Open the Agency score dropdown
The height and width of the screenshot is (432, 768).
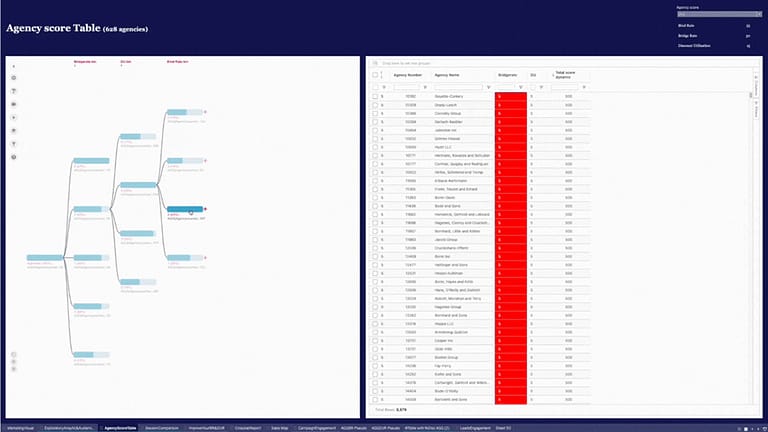[714, 15]
